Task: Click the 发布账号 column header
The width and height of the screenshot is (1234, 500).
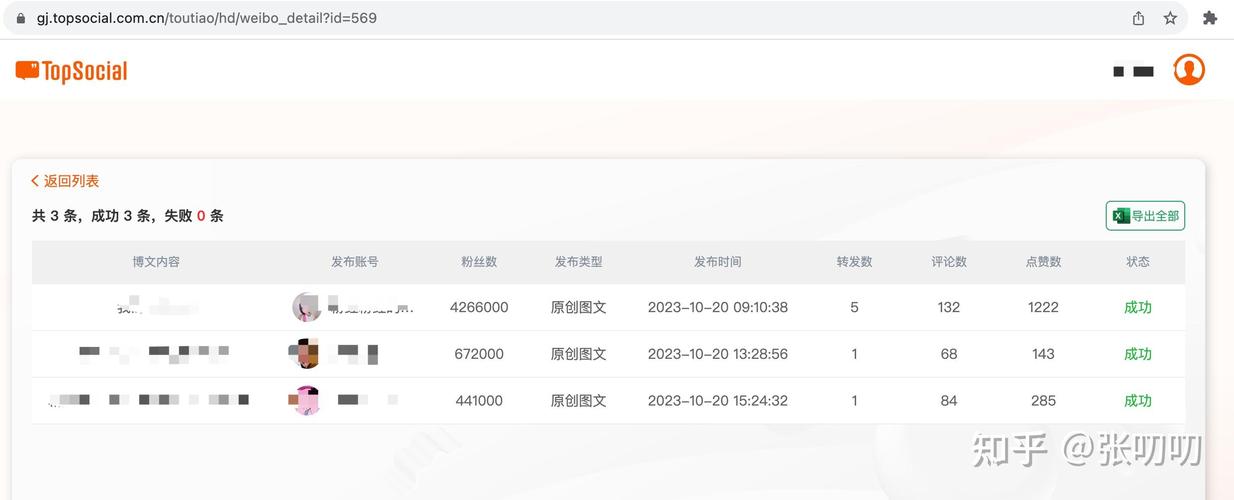Action: click(355, 262)
